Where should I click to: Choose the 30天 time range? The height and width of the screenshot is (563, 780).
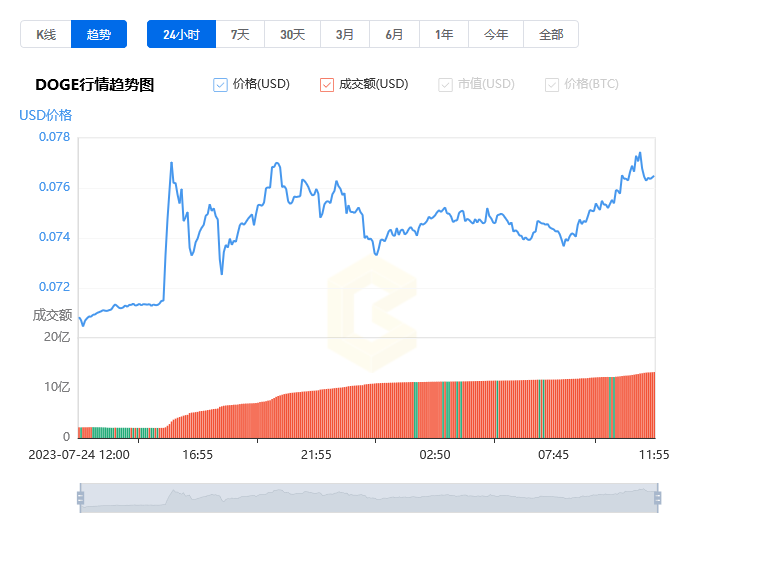(292, 34)
